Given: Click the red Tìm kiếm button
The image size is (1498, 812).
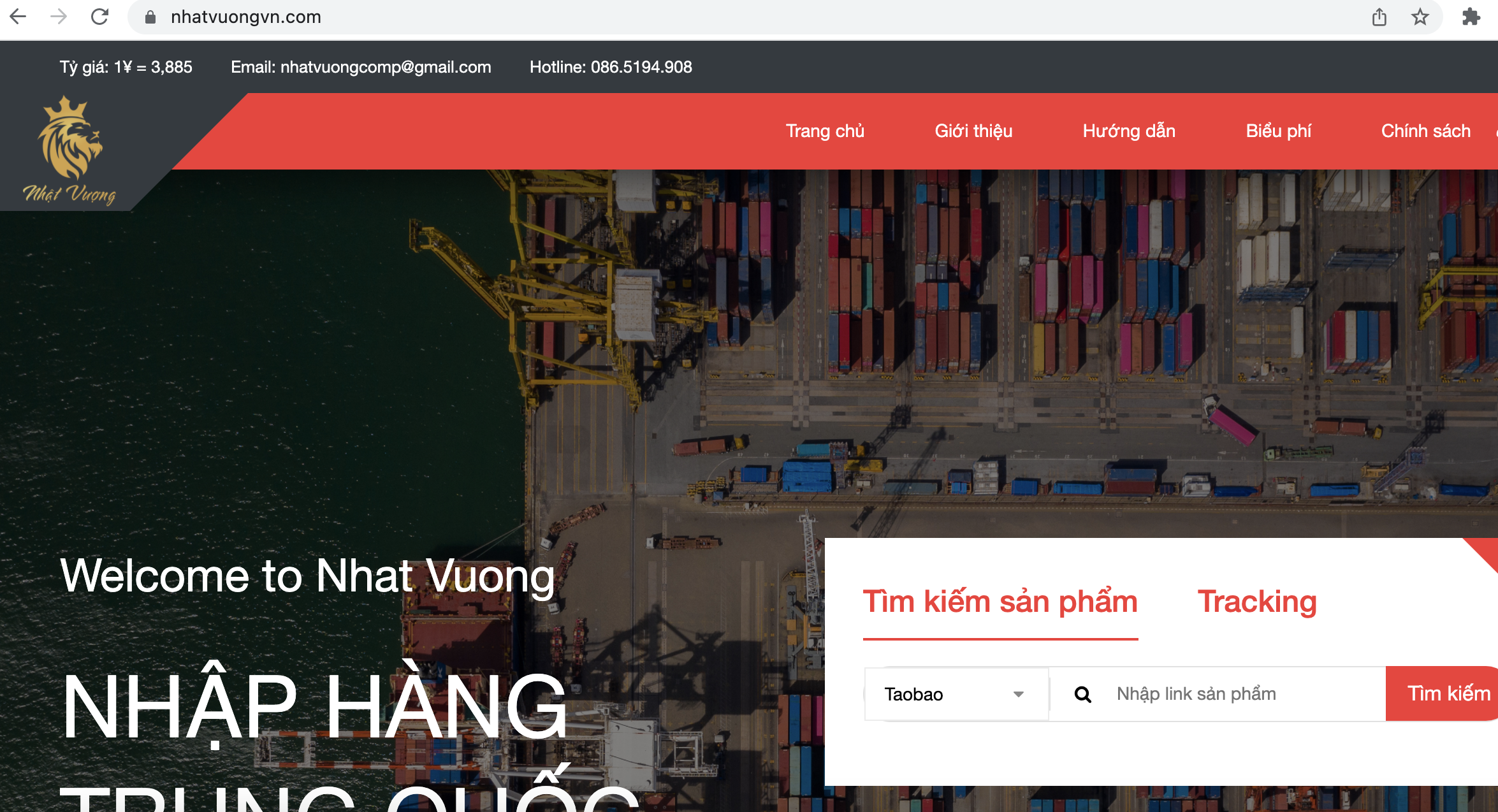Looking at the screenshot, I should click(x=1442, y=693).
